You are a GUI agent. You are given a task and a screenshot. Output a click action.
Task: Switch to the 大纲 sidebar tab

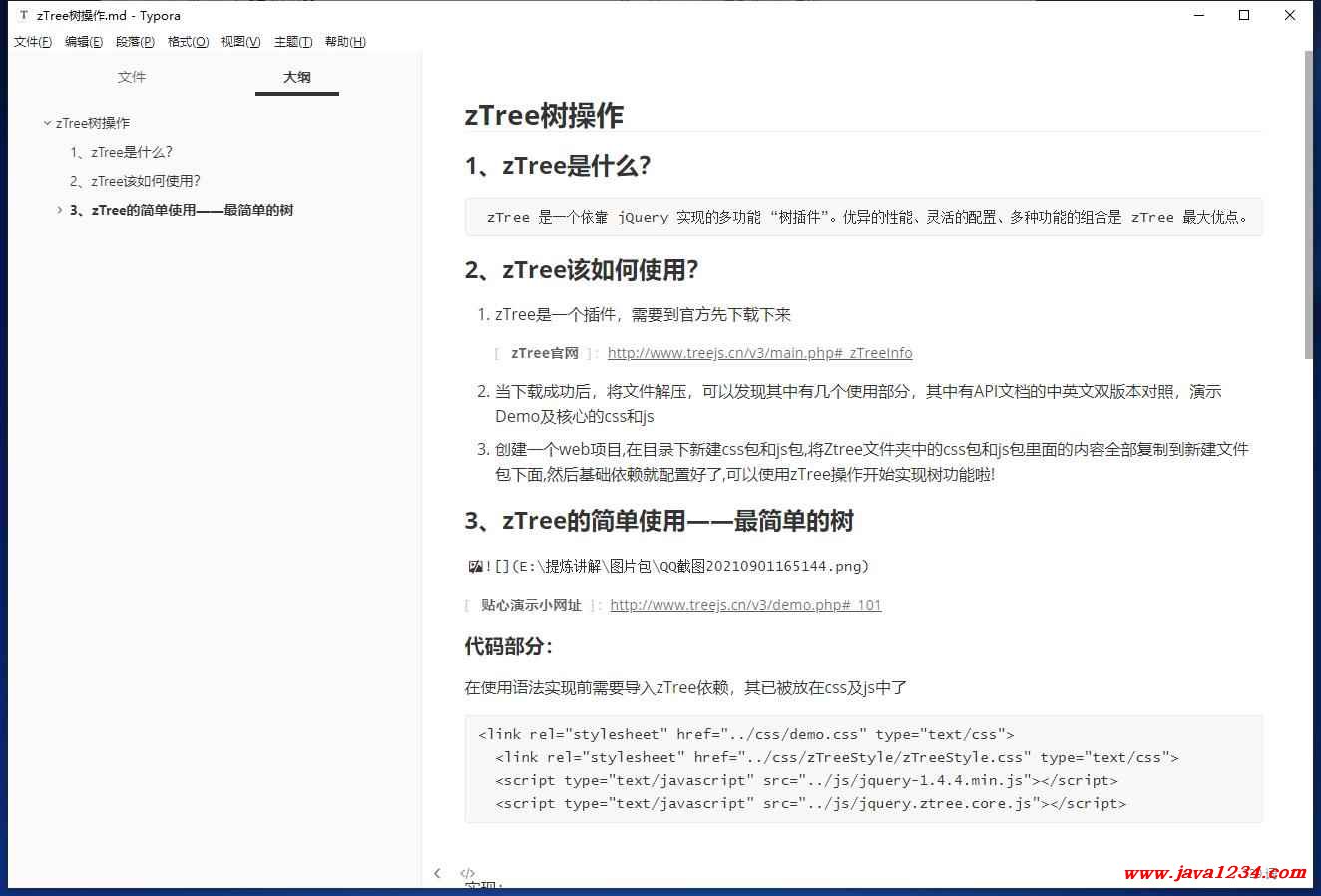point(297,77)
